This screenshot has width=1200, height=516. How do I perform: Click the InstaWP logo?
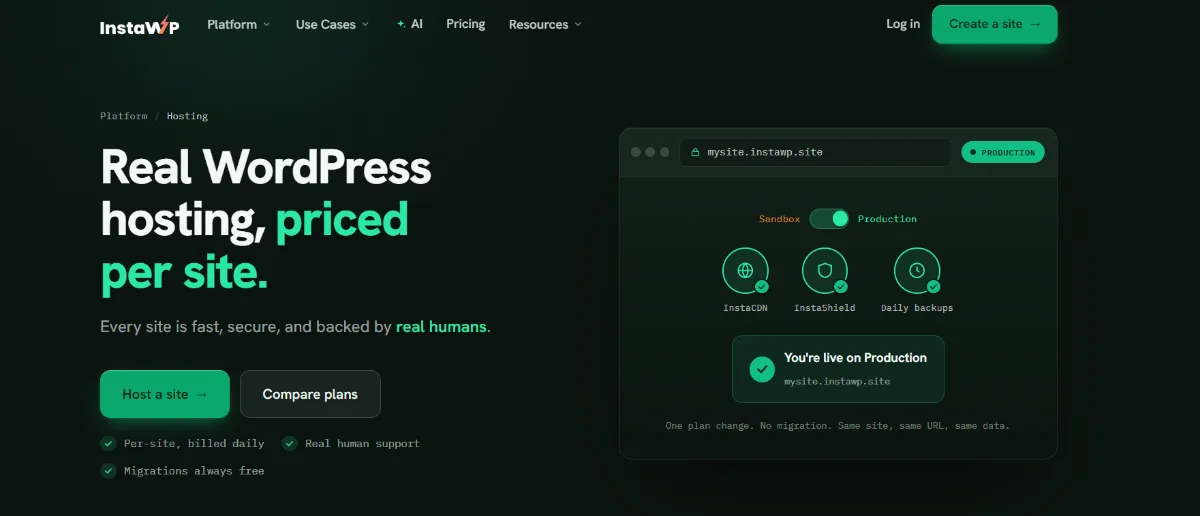point(139,25)
